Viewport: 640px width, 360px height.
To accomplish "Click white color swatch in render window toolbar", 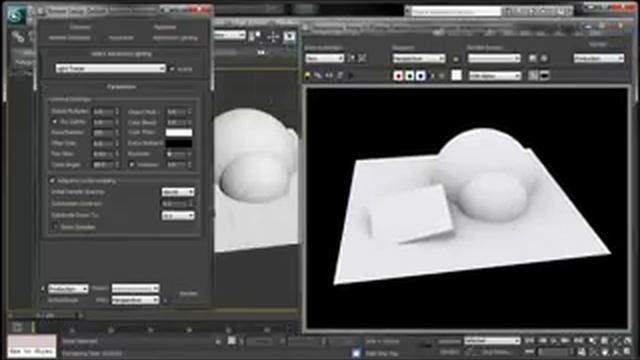I will 457,76.
